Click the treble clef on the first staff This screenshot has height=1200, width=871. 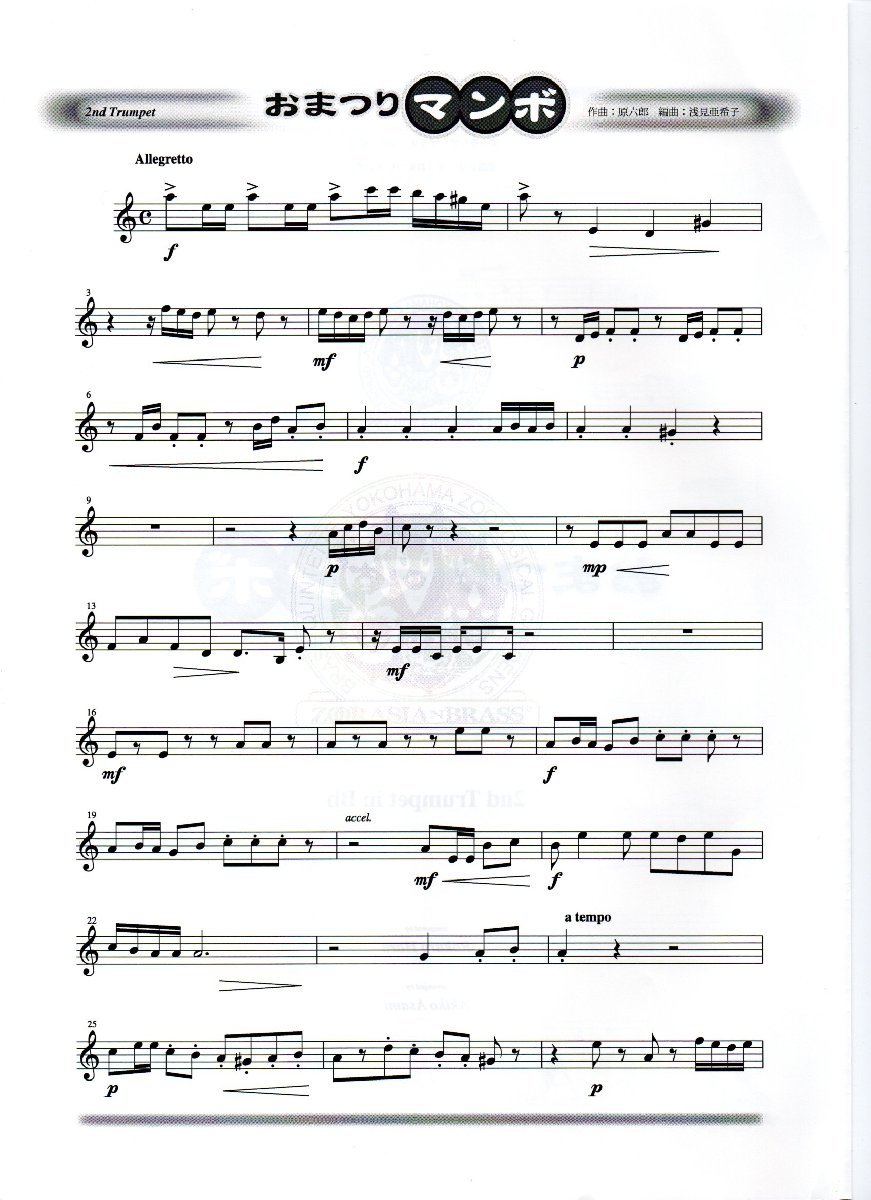point(127,215)
